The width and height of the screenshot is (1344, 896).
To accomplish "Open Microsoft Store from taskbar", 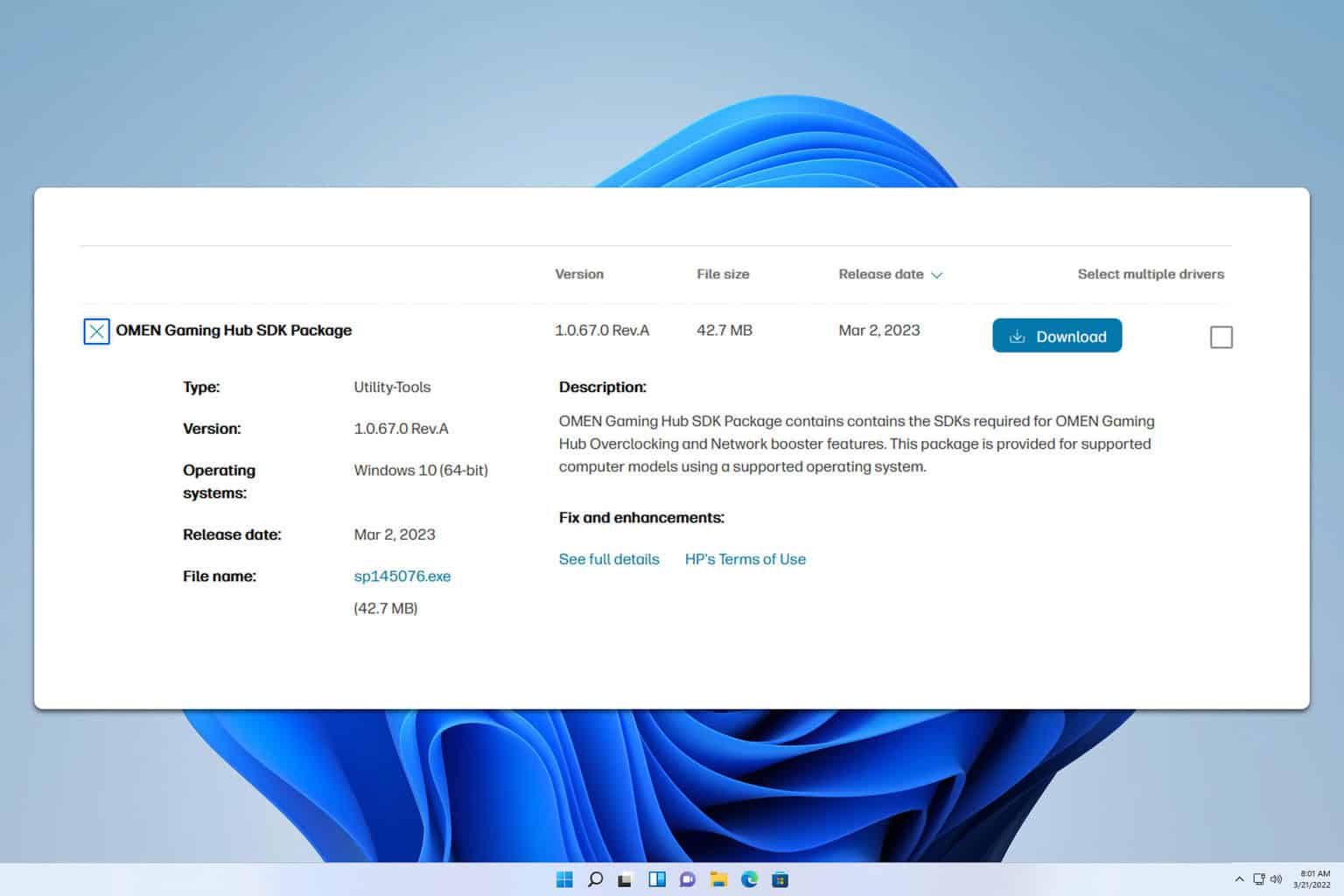I will coord(780,879).
